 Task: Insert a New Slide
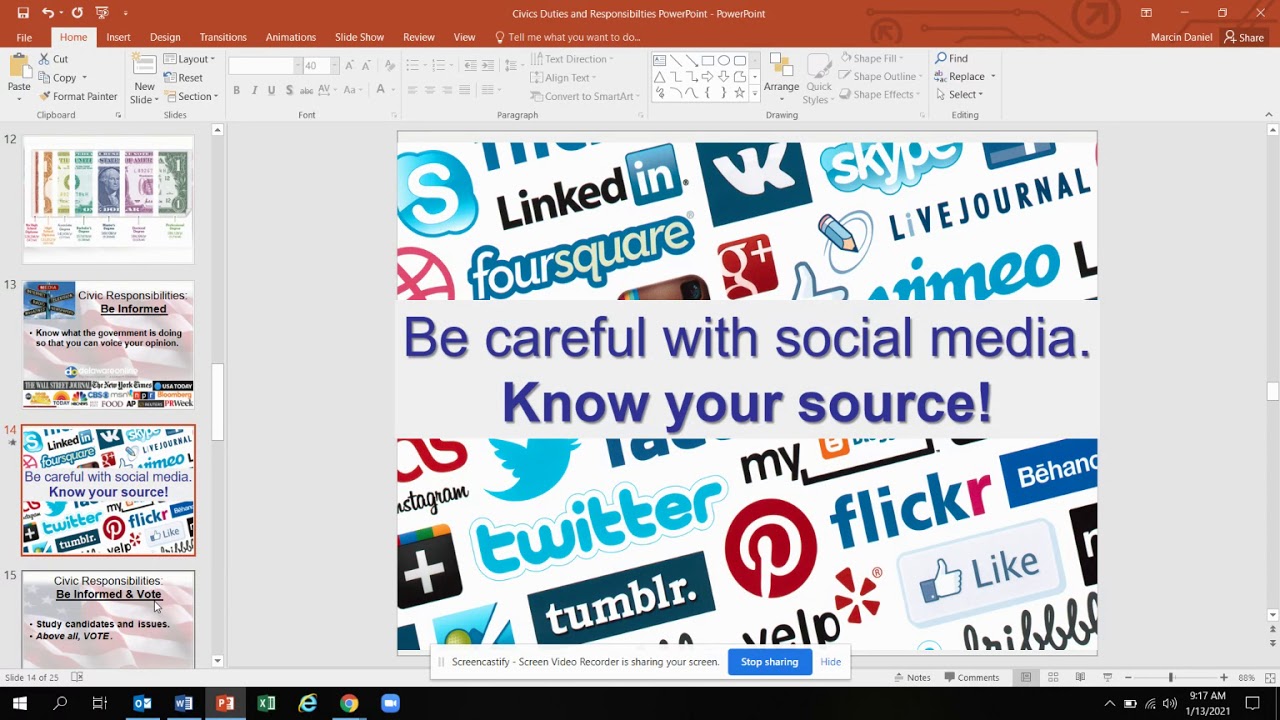144,78
